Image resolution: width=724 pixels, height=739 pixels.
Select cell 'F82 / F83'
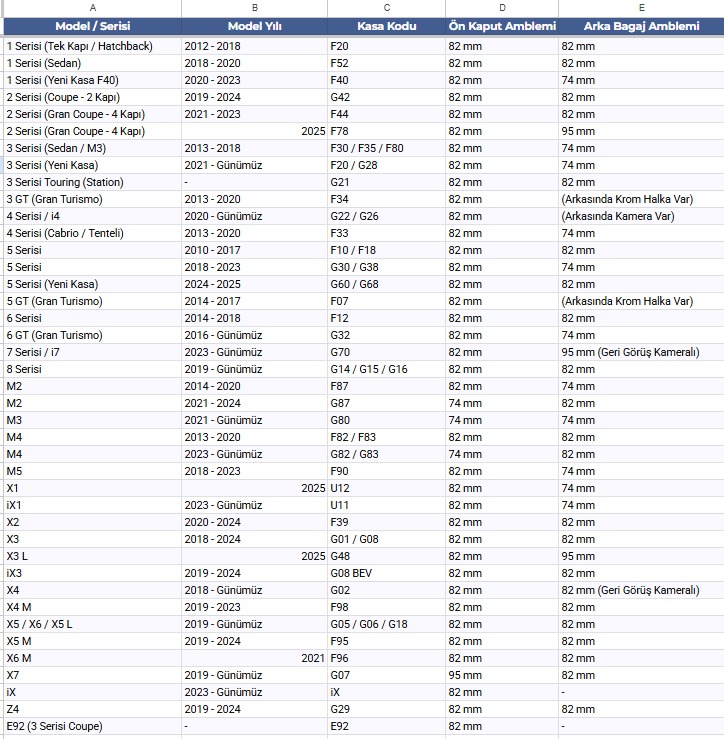[387, 437]
